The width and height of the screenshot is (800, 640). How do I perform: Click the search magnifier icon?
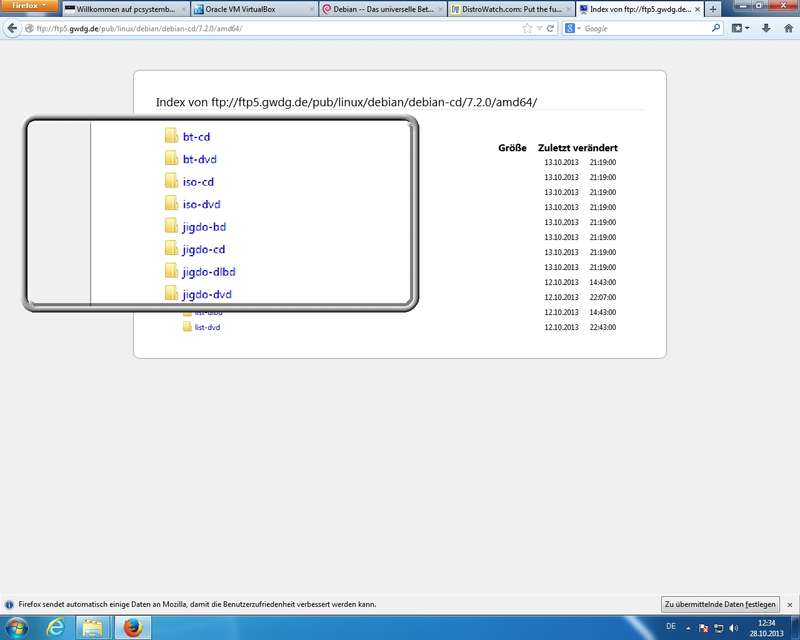[716, 28]
